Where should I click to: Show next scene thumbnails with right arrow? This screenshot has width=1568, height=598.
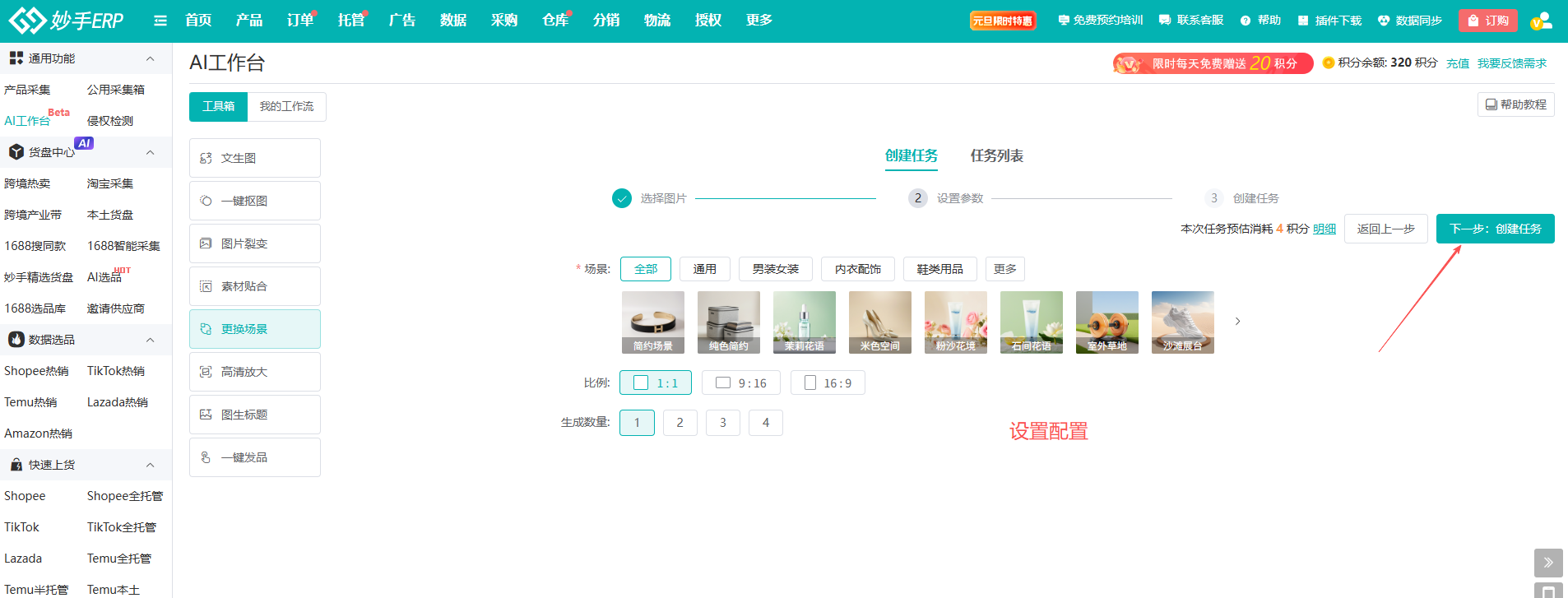coord(1237,322)
